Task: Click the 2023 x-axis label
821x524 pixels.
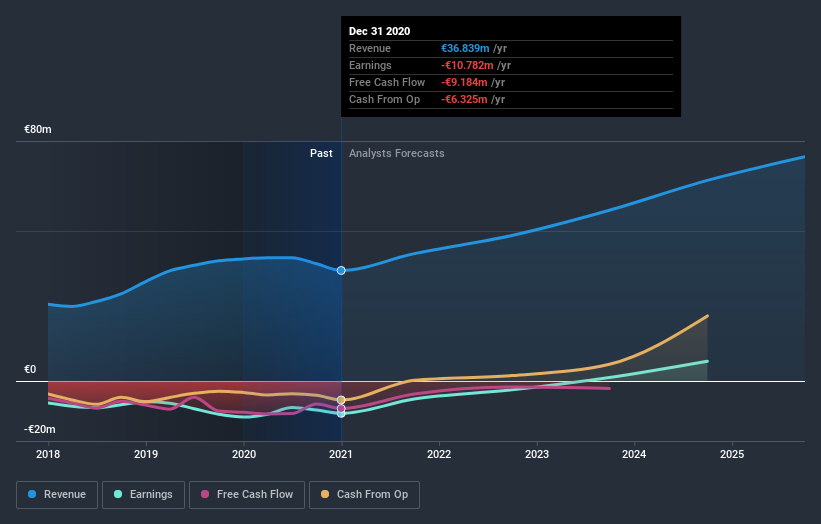Action: [x=537, y=454]
